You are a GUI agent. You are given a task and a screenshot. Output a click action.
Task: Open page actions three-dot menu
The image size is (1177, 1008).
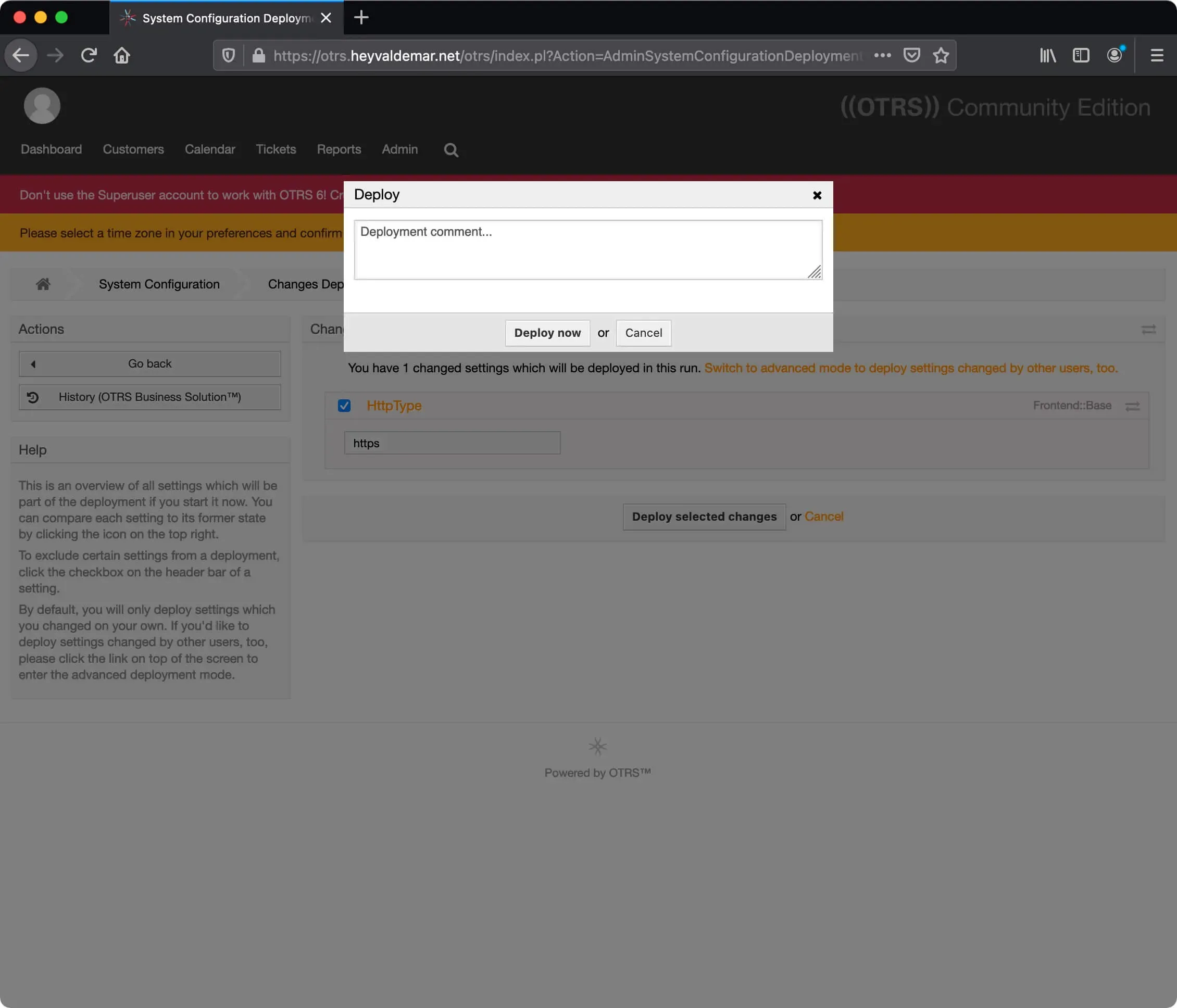point(882,55)
